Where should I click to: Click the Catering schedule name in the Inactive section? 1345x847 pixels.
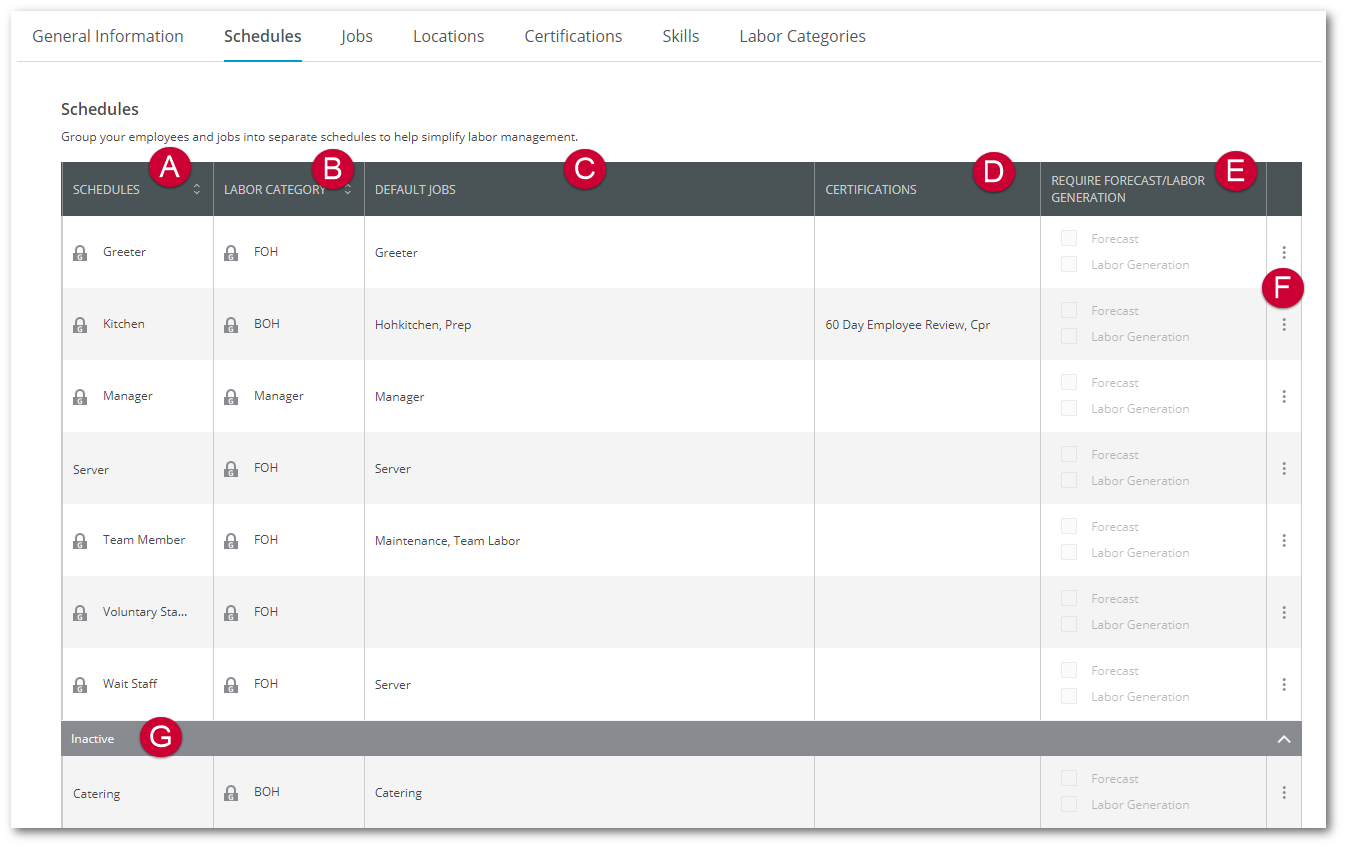tap(97, 793)
